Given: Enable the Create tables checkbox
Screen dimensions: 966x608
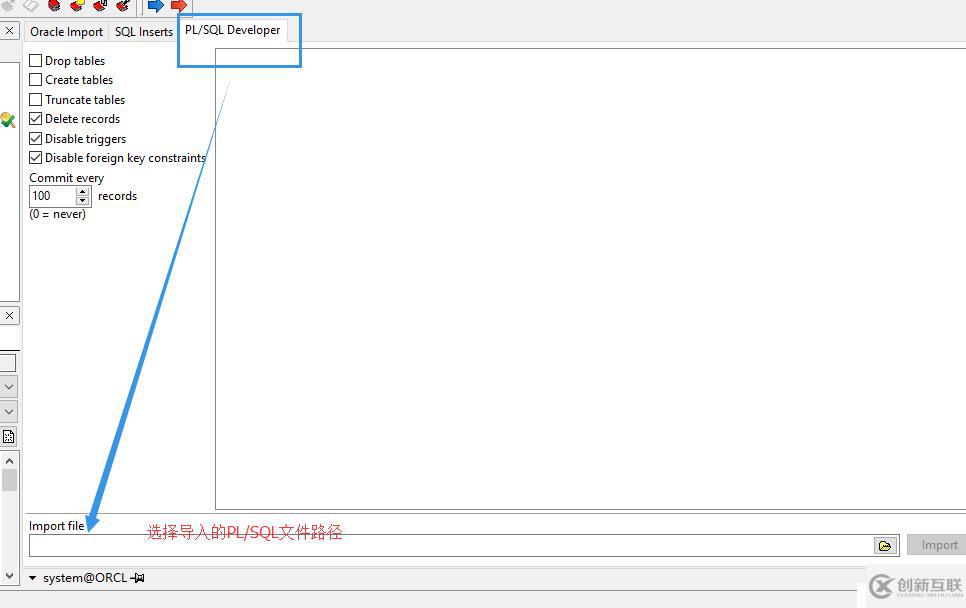Looking at the screenshot, I should coord(36,79).
